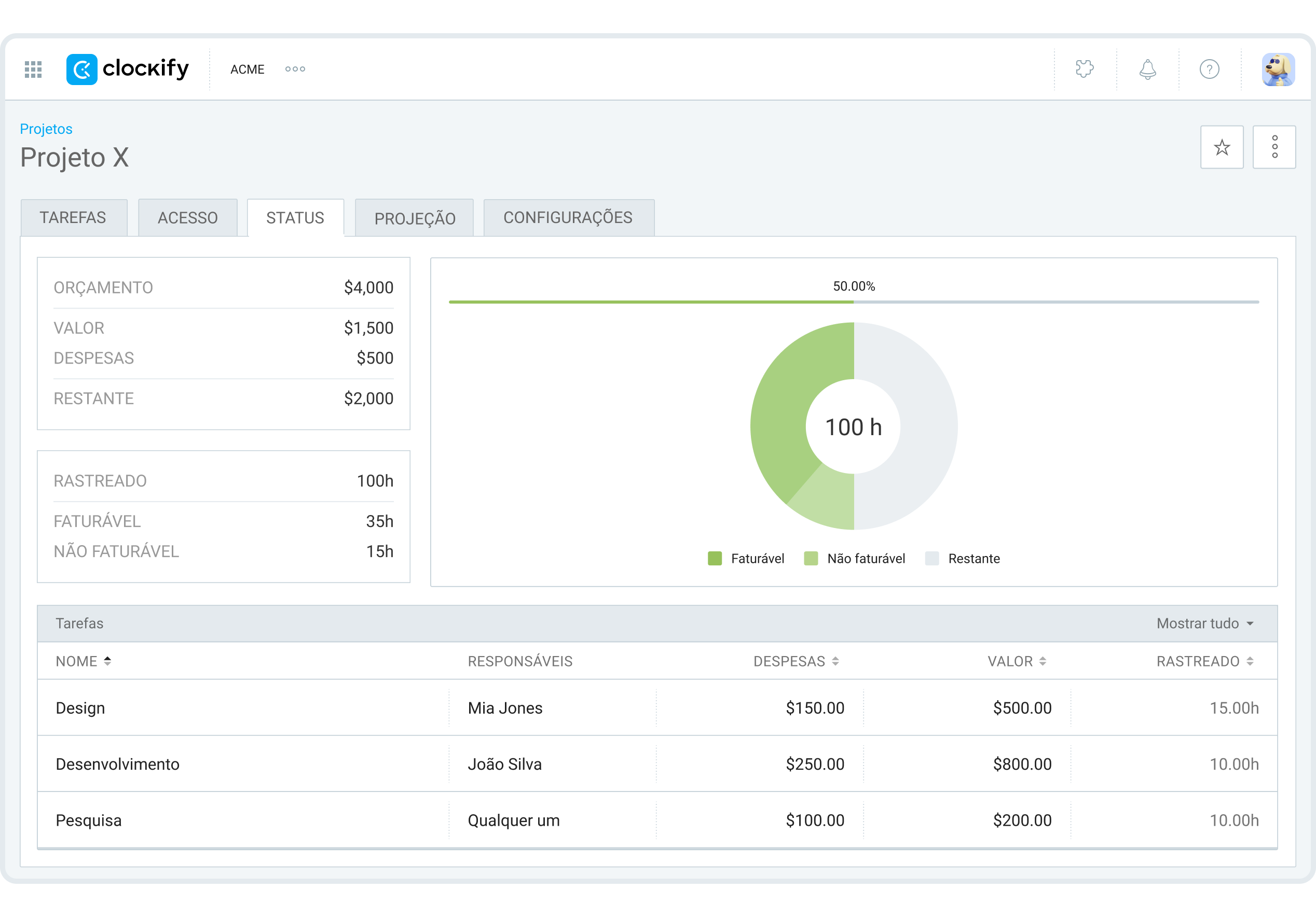The height and width of the screenshot is (917, 1316).
Task: Open the Mostrar tudo dropdown
Action: (1205, 623)
